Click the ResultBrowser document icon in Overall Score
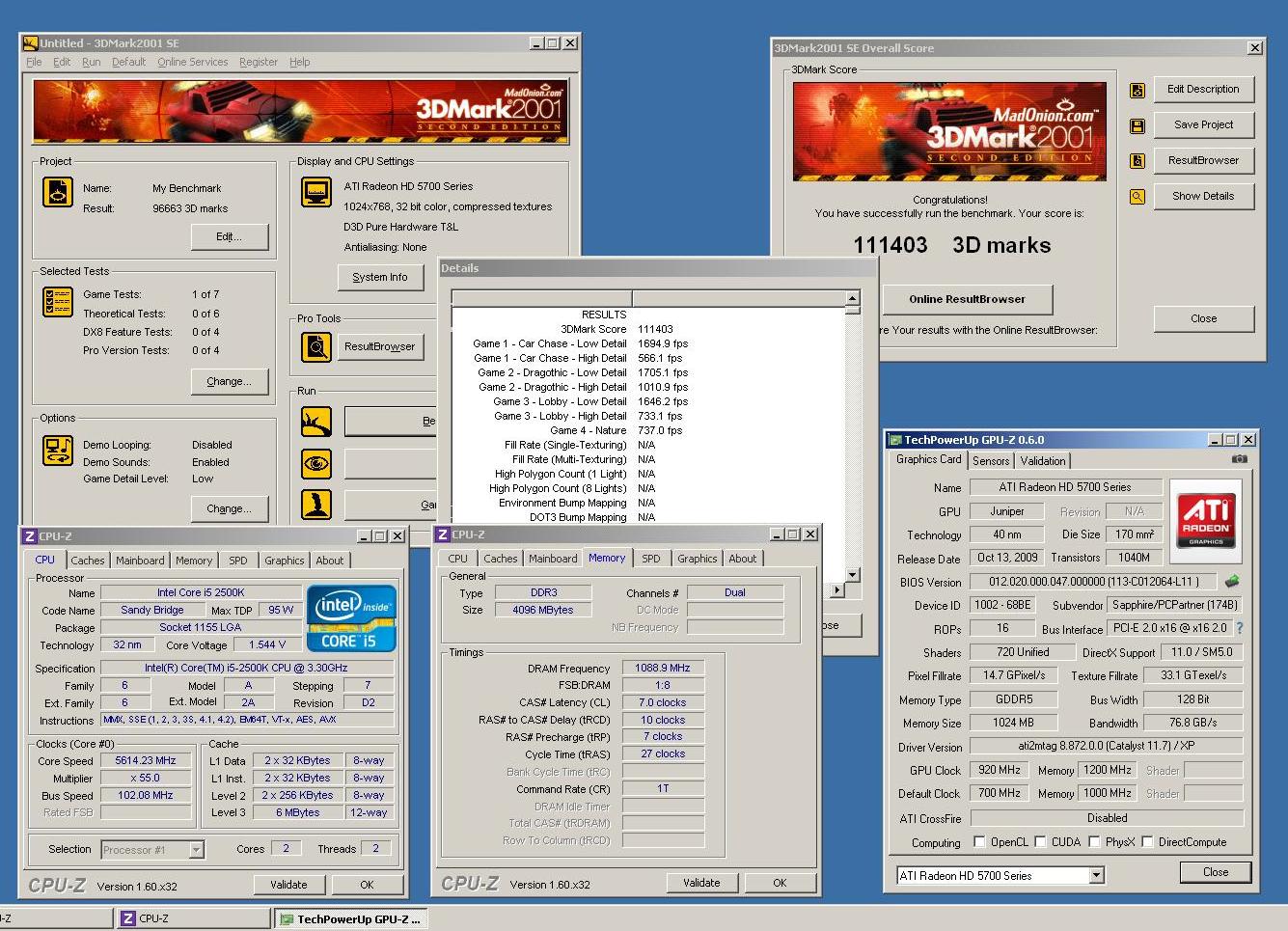 coord(1137,161)
